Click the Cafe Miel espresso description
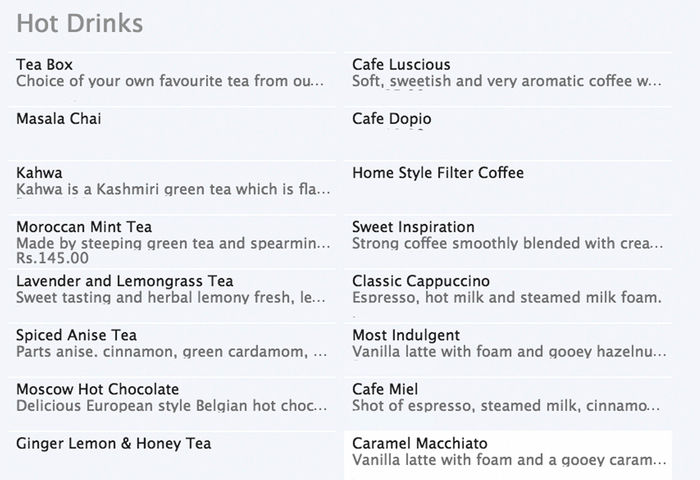This screenshot has width=700, height=480. tap(506, 405)
